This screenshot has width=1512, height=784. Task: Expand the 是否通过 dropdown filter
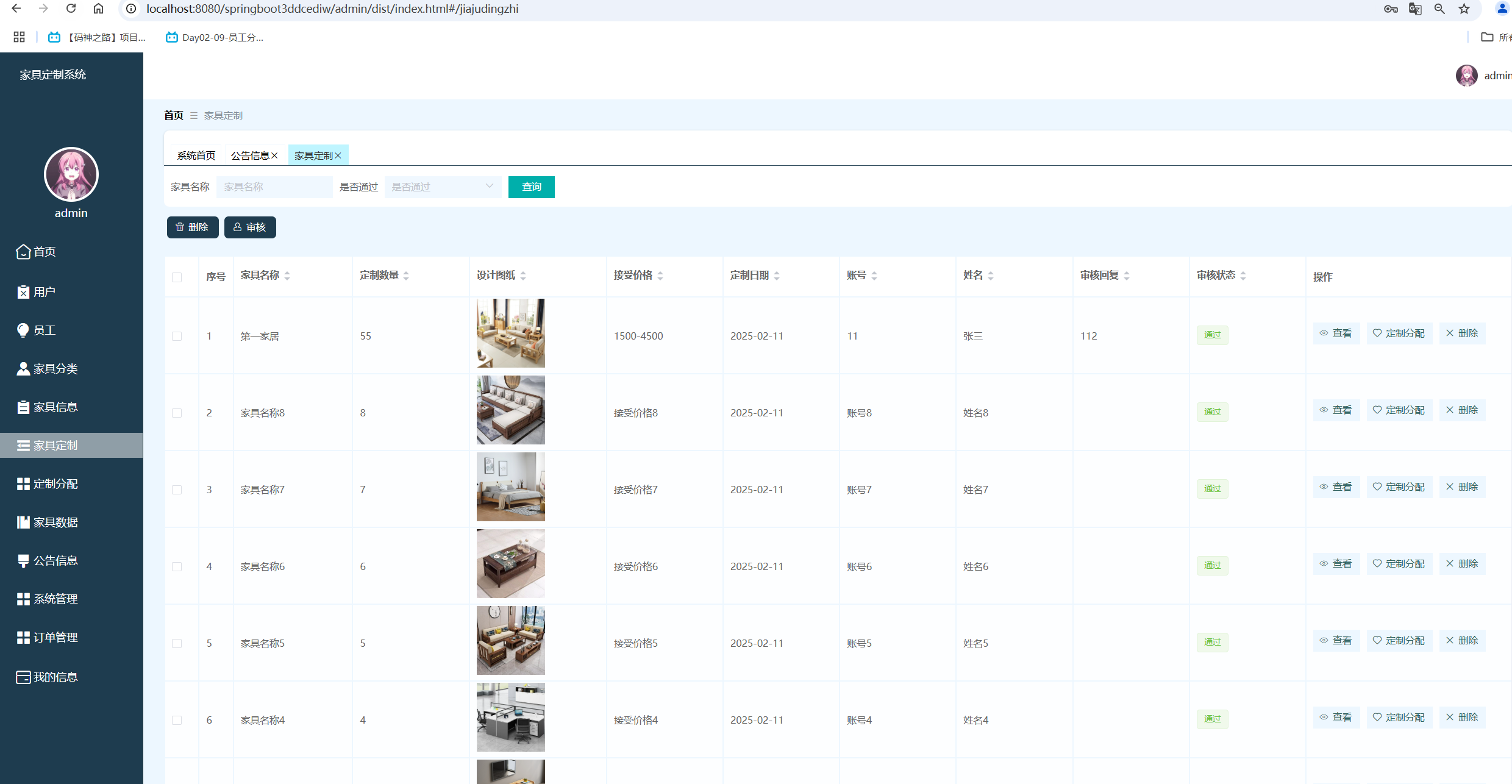[443, 187]
